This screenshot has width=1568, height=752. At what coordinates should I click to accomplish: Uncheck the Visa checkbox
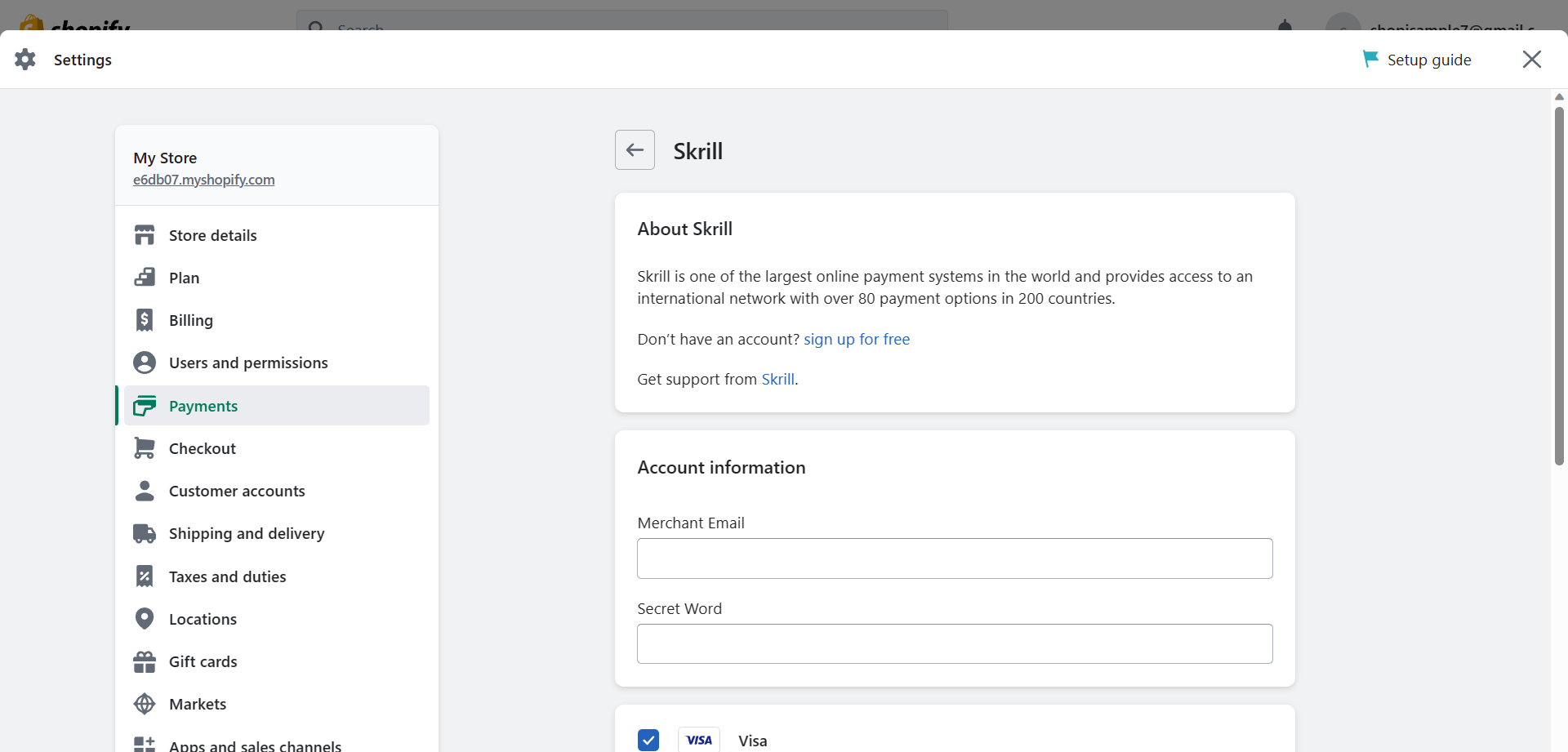point(648,740)
